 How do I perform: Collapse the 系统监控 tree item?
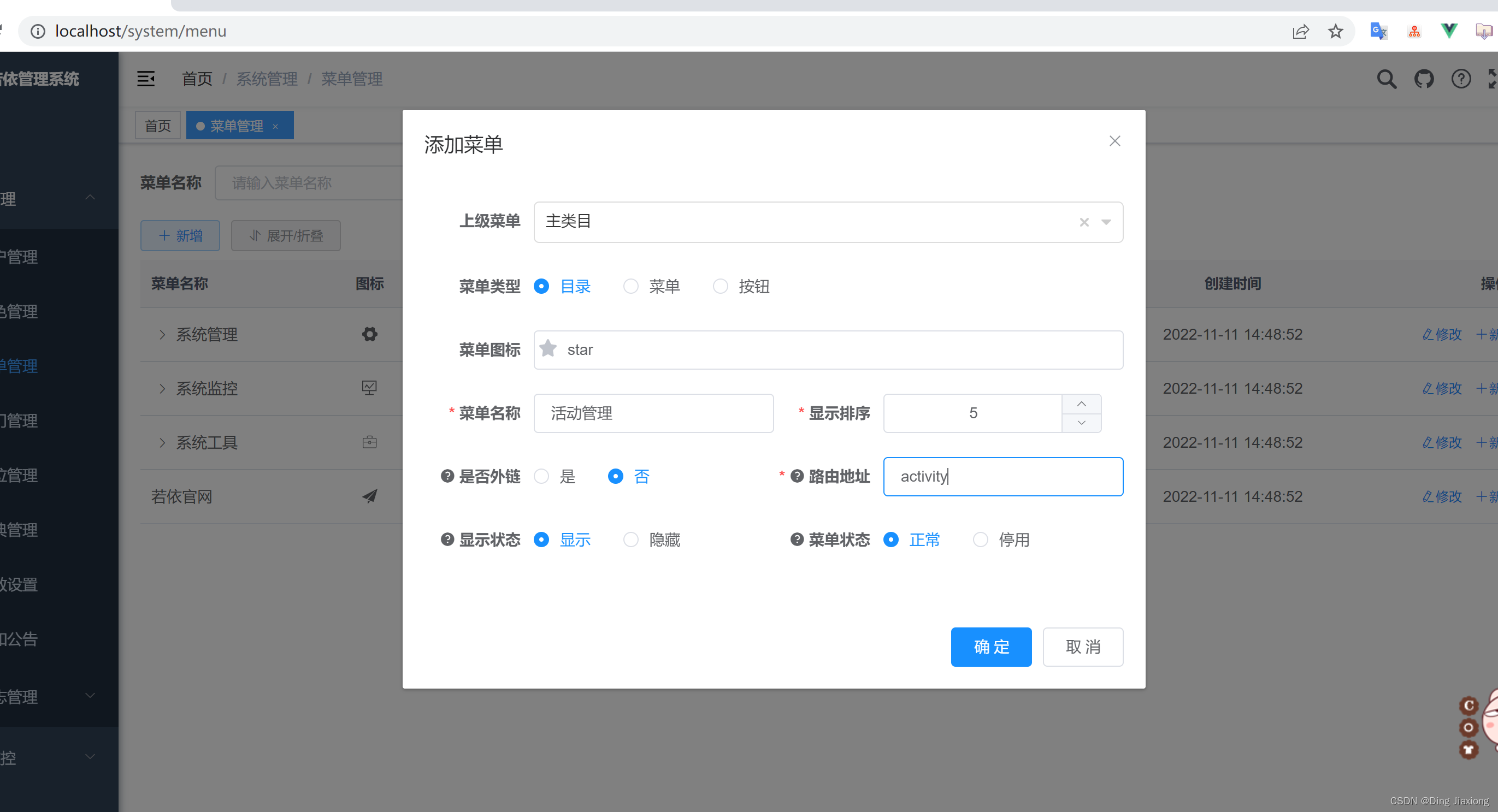pyautogui.click(x=163, y=388)
